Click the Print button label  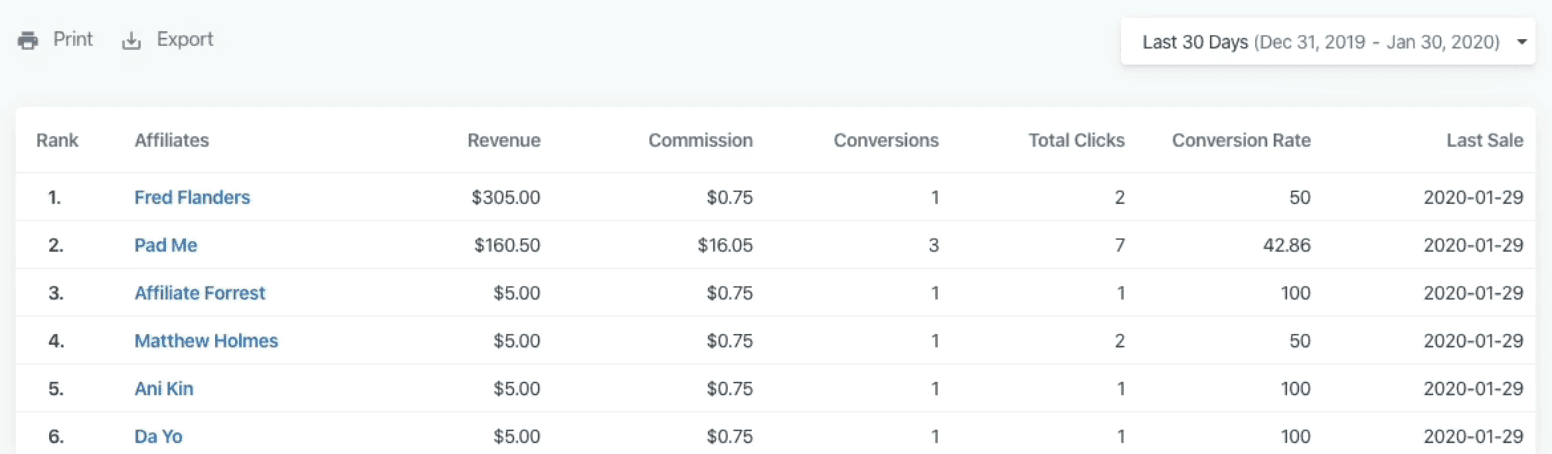(73, 40)
